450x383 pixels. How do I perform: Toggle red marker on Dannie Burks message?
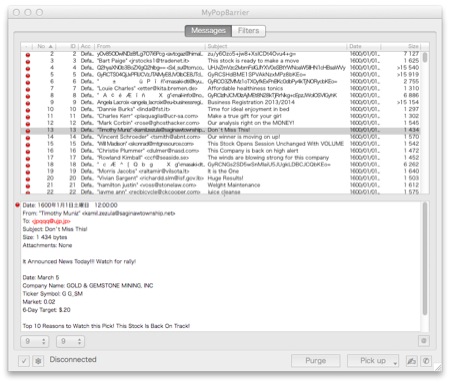[x=28, y=110]
